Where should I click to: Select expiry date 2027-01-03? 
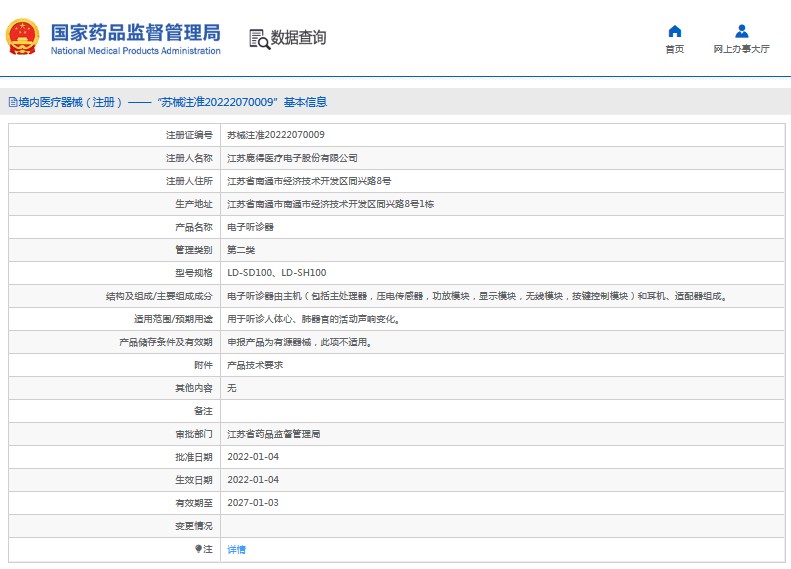pos(253,502)
